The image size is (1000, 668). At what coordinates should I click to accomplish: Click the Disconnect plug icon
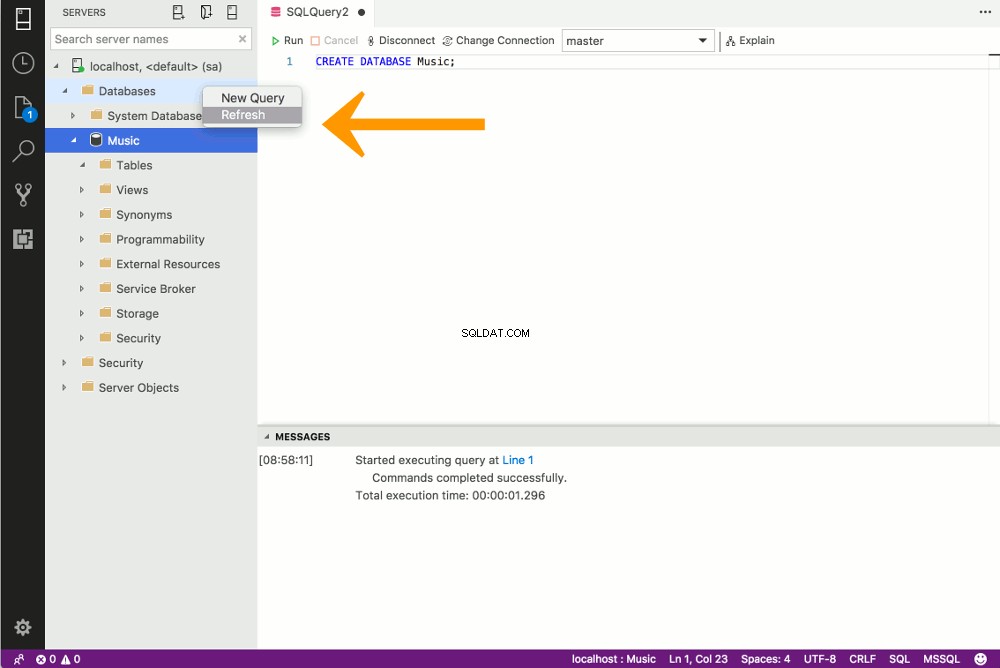coord(371,41)
